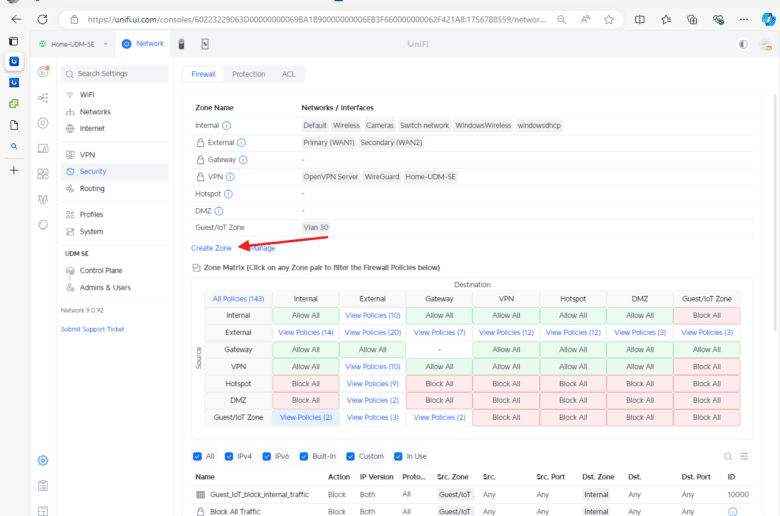
Task: Click the Vlan 30 network tag
Action: (x=316, y=227)
